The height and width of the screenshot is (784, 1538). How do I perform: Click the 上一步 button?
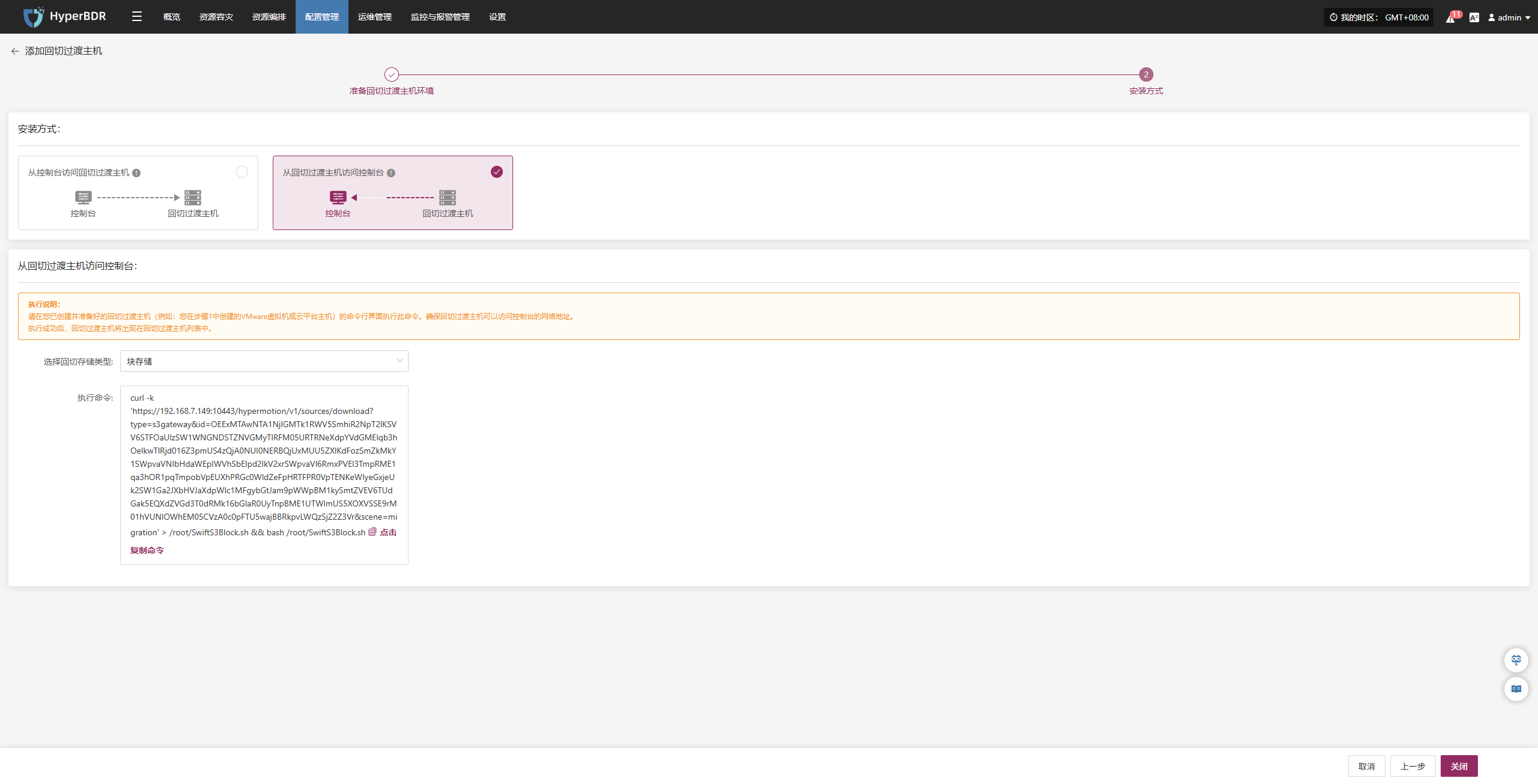(x=1412, y=766)
